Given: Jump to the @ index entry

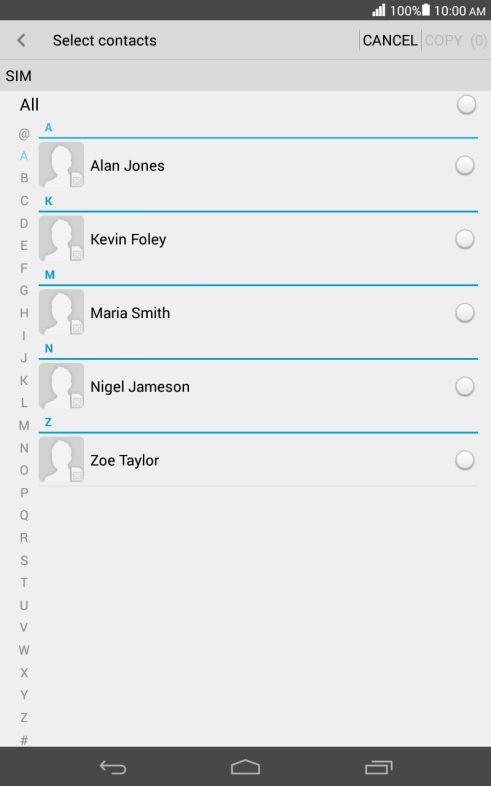Looking at the screenshot, I should tap(24, 134).
